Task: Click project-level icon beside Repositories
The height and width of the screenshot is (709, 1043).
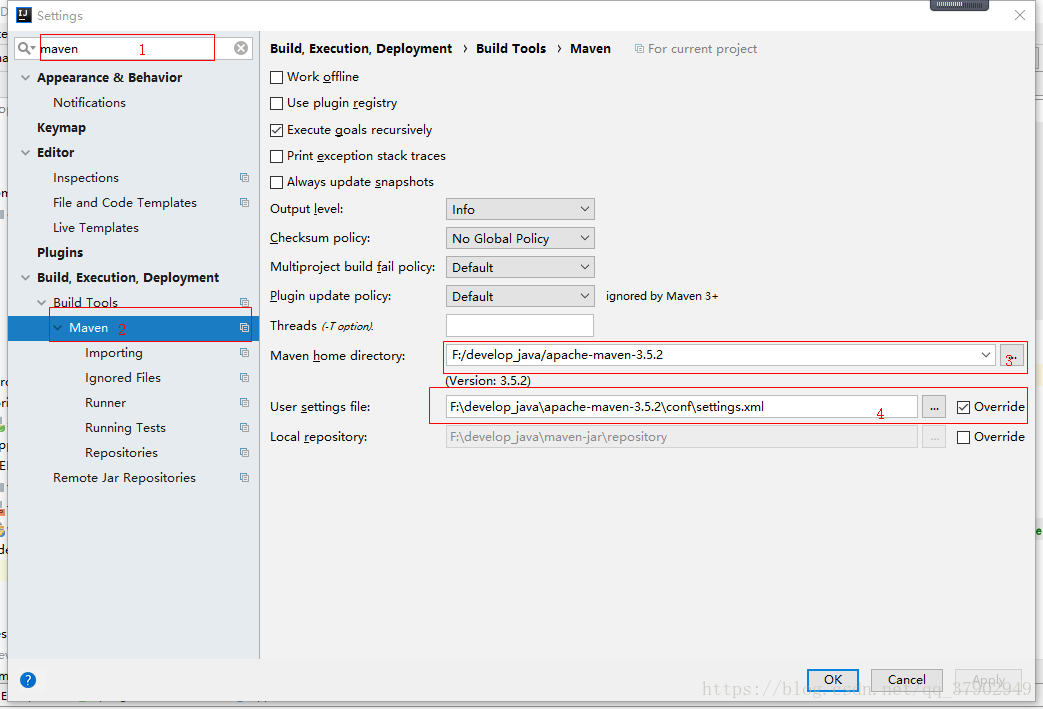Action: pos(244,452)
